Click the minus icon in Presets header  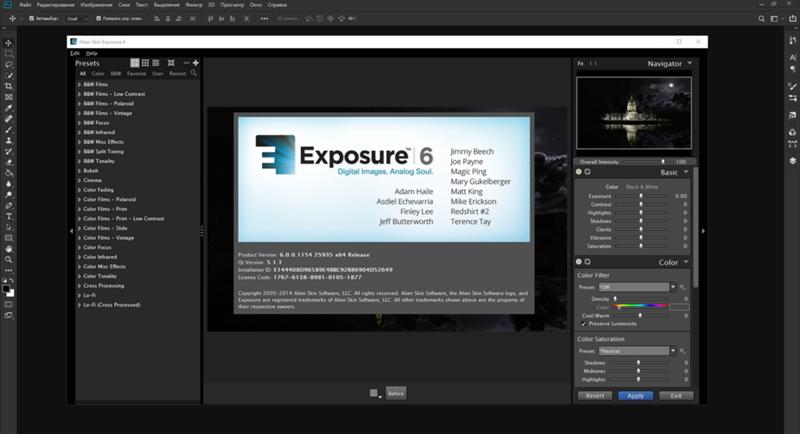[x=186, y=63]
